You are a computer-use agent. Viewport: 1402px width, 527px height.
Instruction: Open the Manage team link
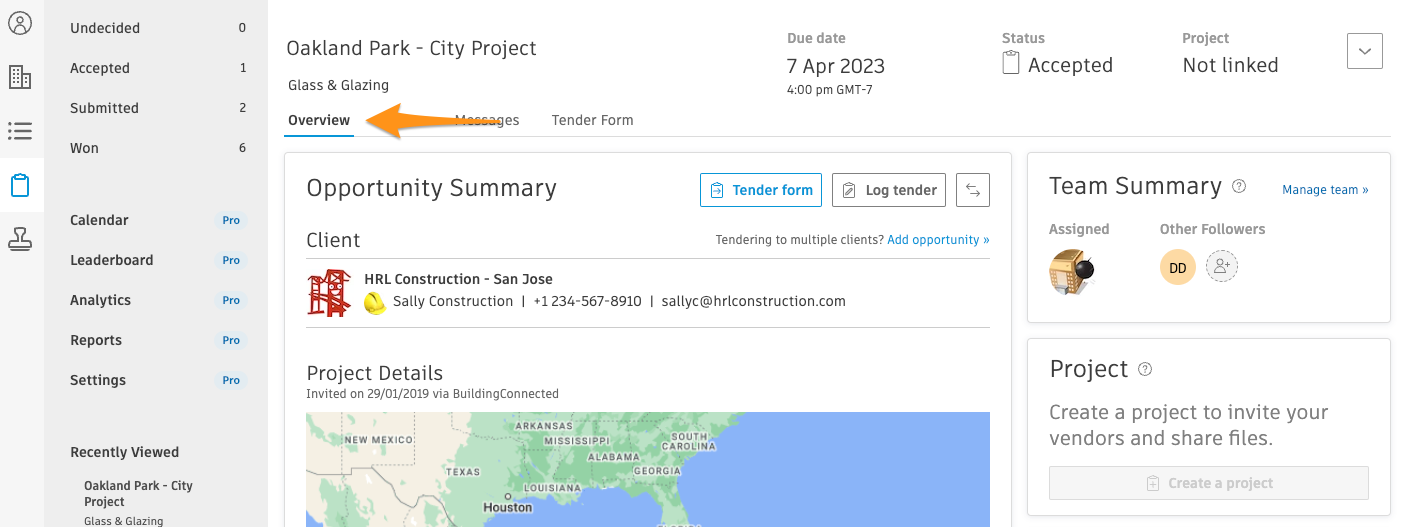point(1325,190)
